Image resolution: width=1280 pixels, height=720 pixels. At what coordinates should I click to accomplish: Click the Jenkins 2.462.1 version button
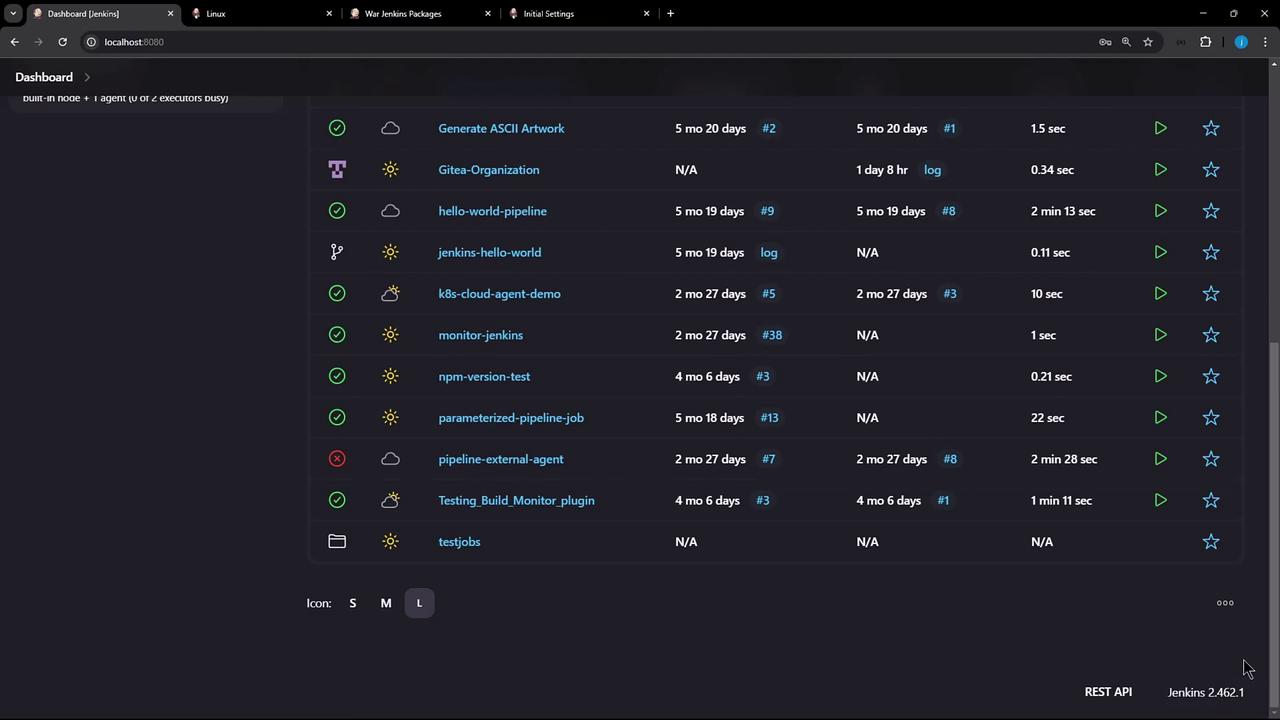point(1206,692)
